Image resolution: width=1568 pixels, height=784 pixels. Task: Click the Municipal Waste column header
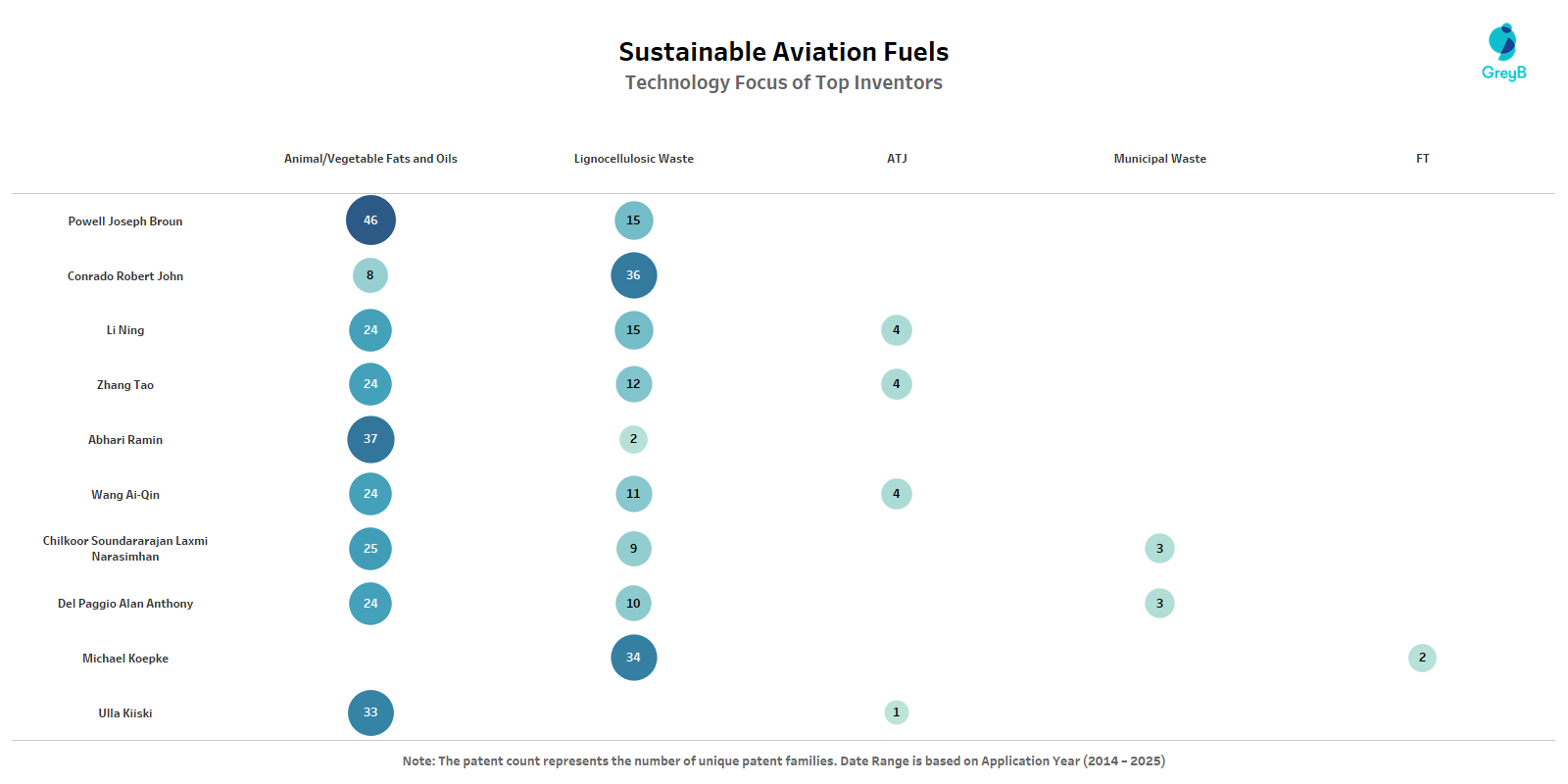(x=1159, y=159)
